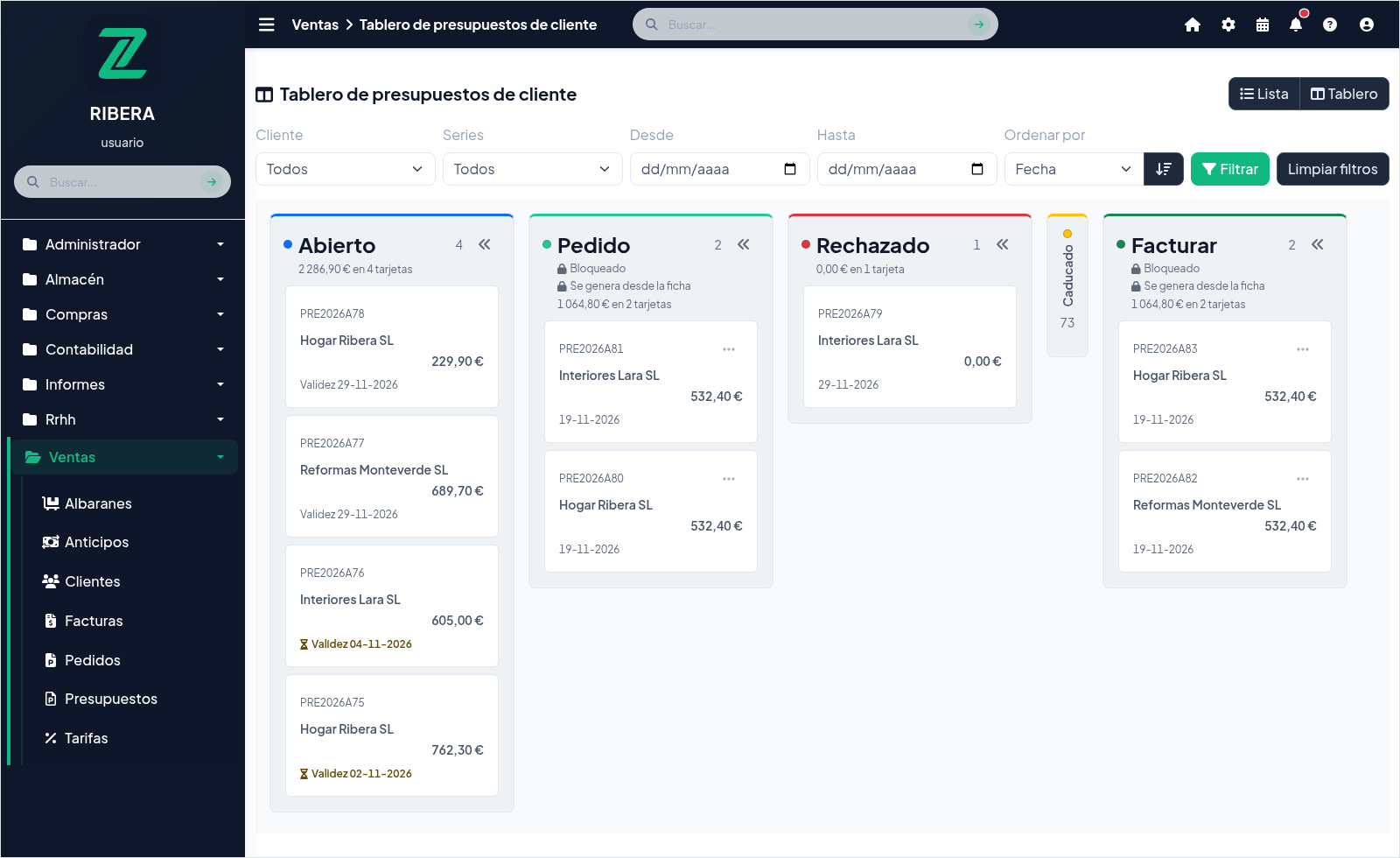The image size is (1400, 858).
Task: Open options menu on card PRE2026A80
Action: [x=729, y=479]
